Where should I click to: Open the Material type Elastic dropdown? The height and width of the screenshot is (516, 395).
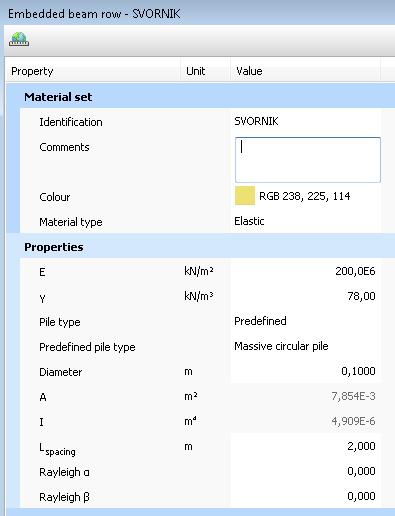(305, 221)
